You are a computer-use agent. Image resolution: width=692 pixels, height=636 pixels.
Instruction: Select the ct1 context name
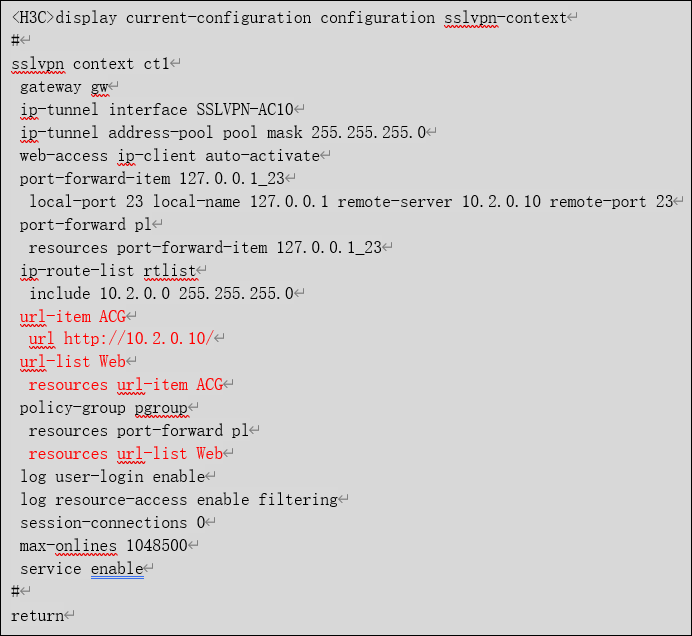156,64
